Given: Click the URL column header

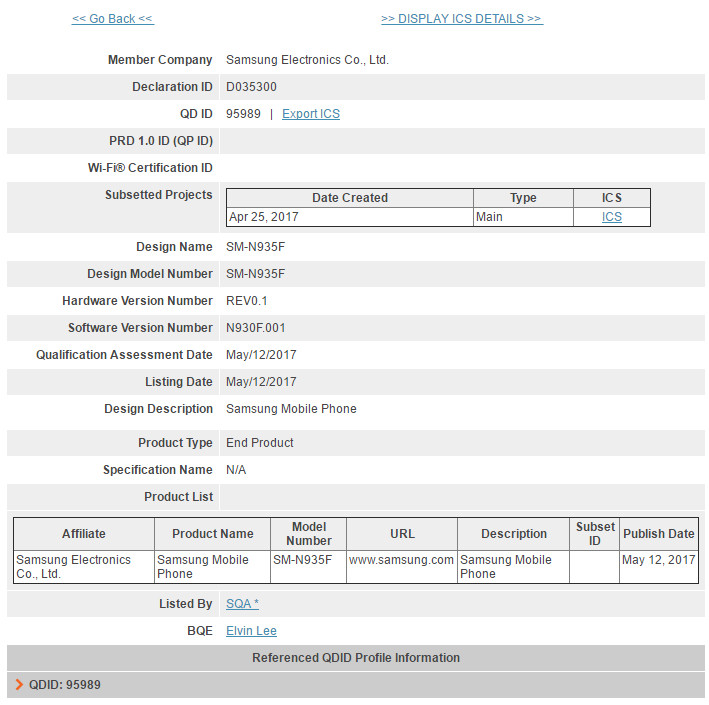Looking at the screenshot, I should (x=402, y=534).
